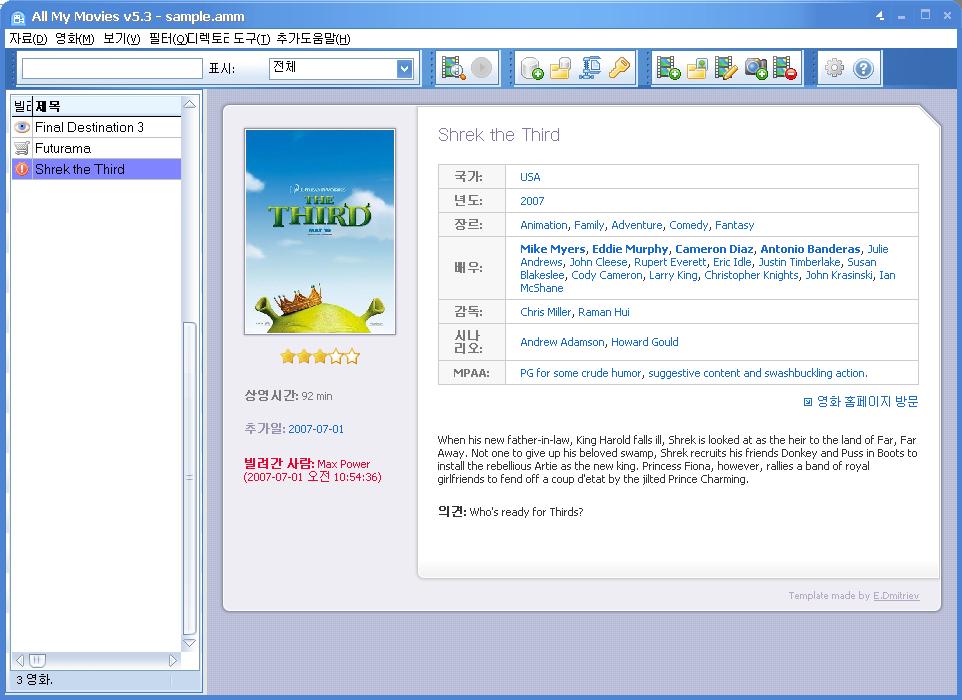Click the greyed play movie button
The image size is (962, 700).
click(x=482, y=67)
